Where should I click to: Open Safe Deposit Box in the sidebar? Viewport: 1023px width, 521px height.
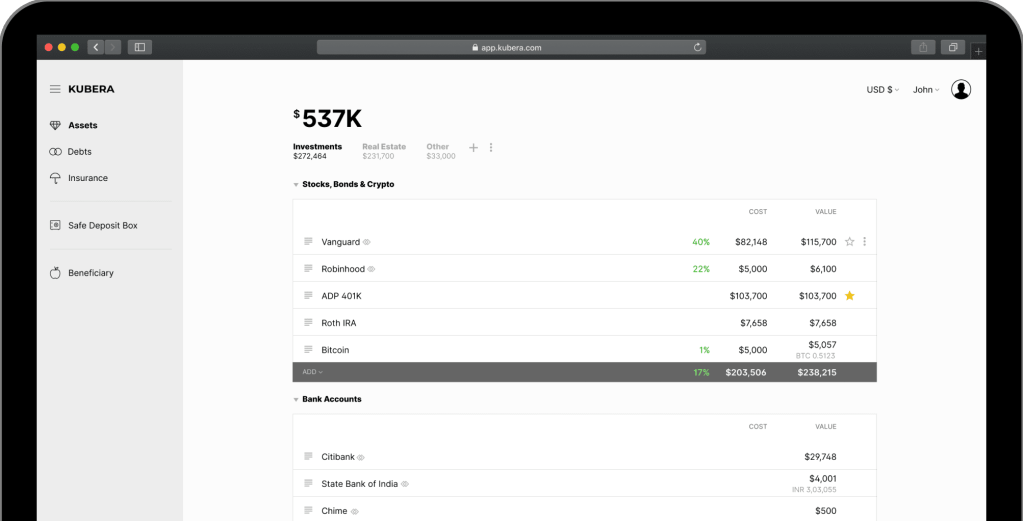tap(102, 226)
